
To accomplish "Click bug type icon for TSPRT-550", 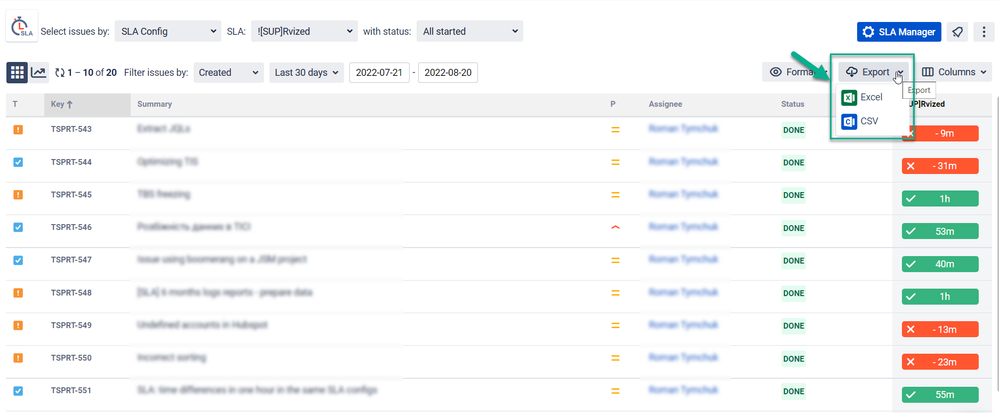I will pyautogui.click(x=18, y=358).
